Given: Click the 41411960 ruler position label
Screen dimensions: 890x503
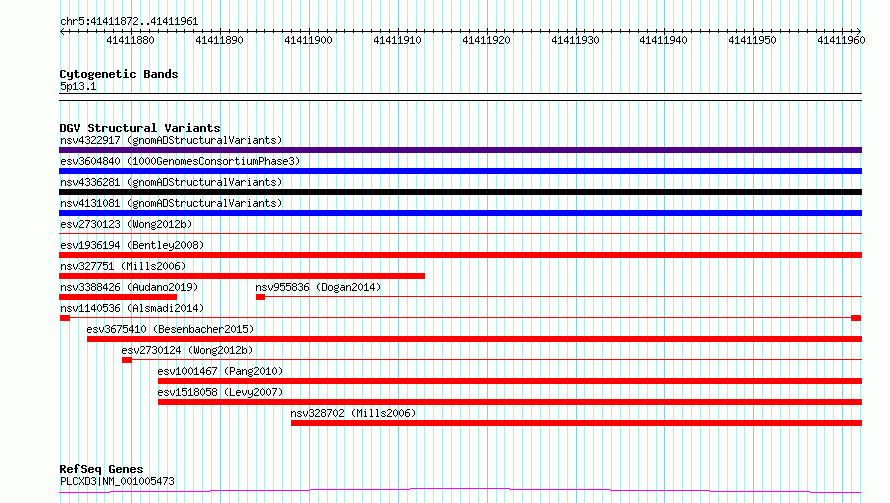Looking at the screenshot, I should pyautogui.click(x=841, y=40).
